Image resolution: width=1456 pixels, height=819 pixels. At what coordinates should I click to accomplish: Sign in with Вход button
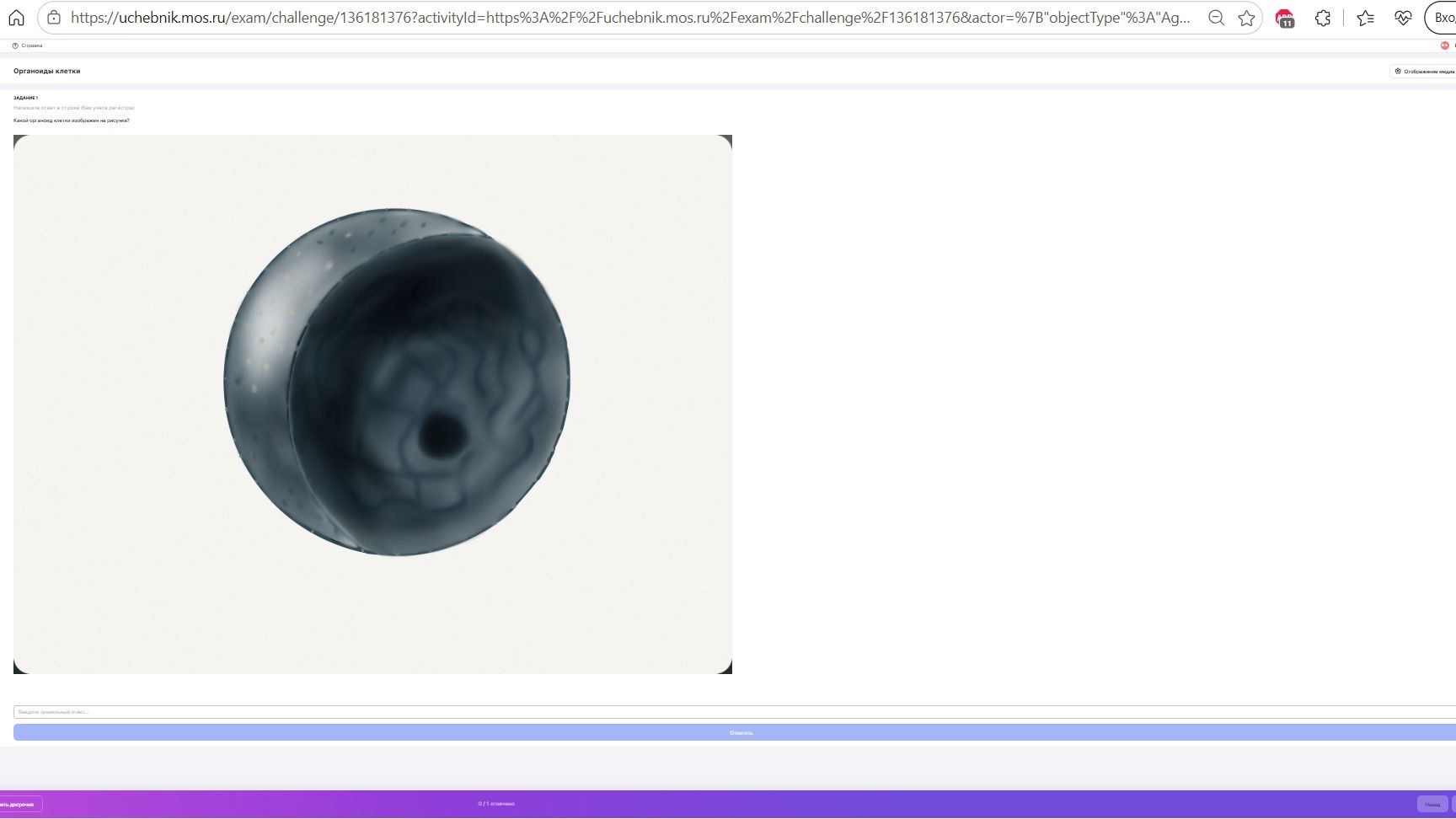point(1441,18)
